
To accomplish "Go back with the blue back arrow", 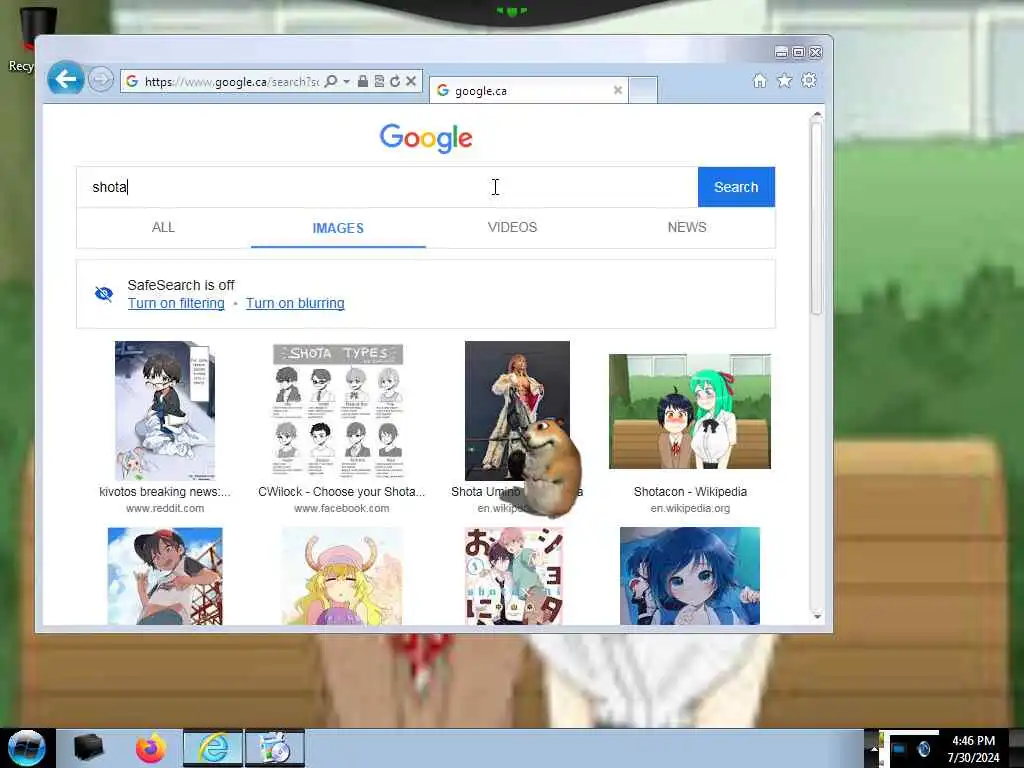I will point(65,79).
